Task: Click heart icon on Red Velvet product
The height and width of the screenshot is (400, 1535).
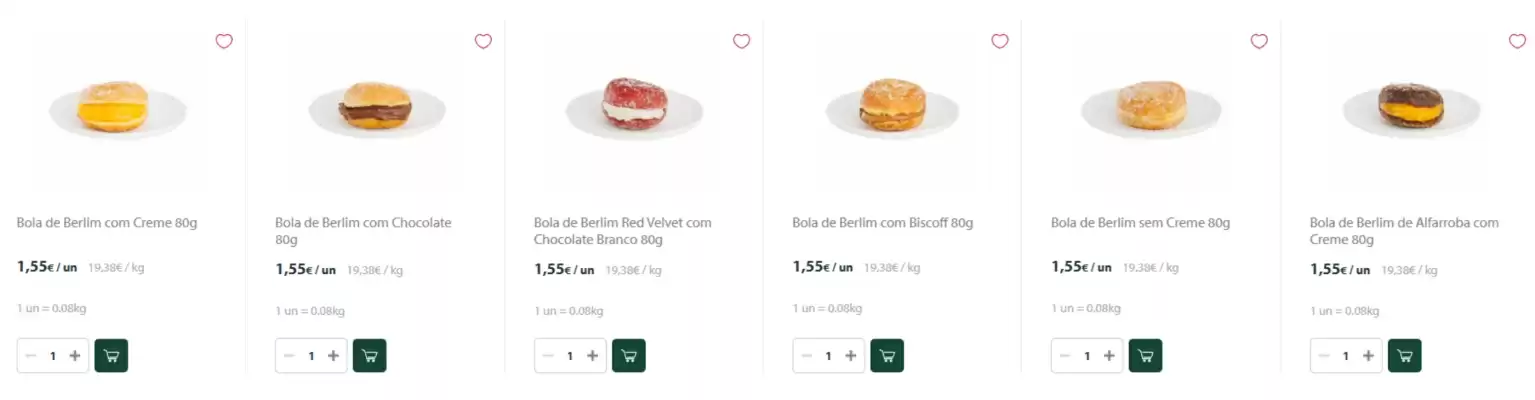Action: (741, 41)
